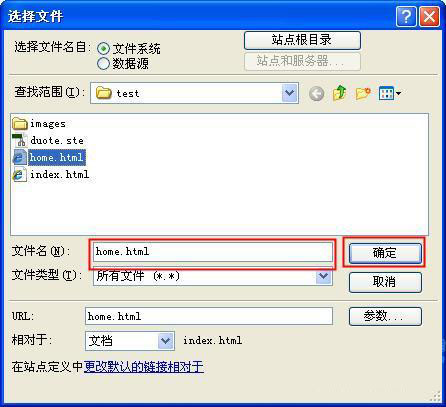Viewport: 446px width, 407px height.
Task: Open the 文件类型 dropdown
Action: pyautogui.click(x=323, y=276)
